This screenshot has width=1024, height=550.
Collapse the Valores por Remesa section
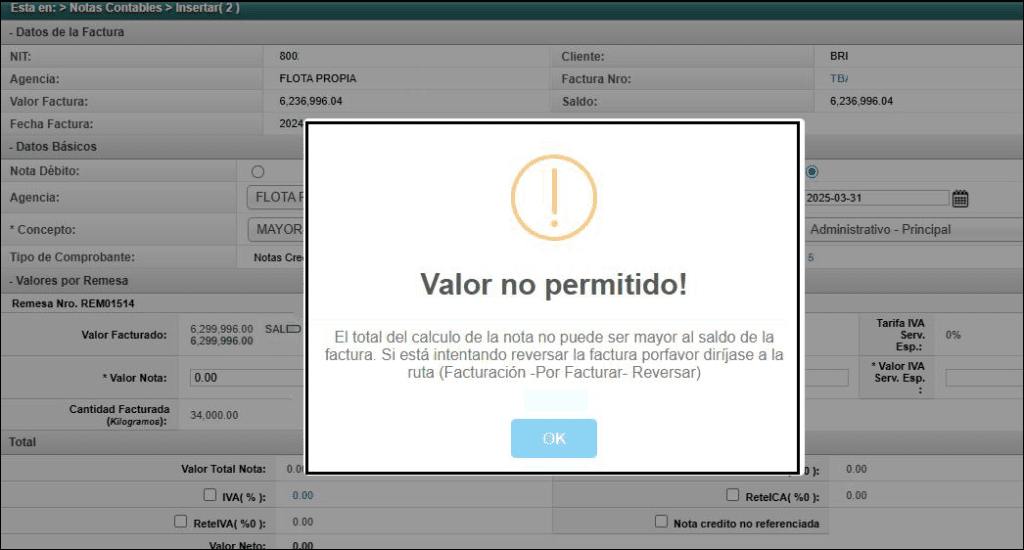click(x=69, y=281)
